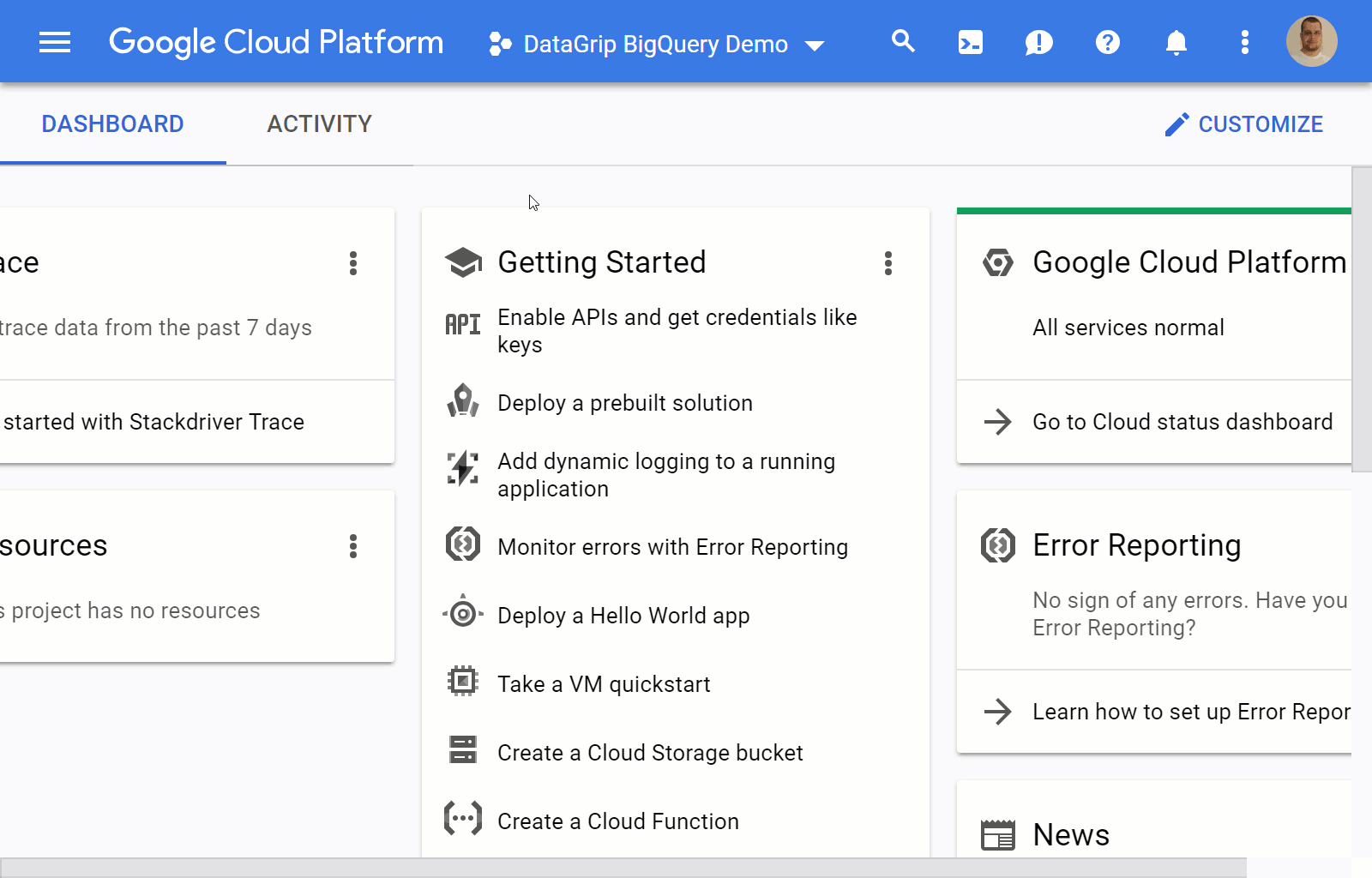Expand the DataGrip BigQuery Demo project selector
1372x878 pixels.
pos(656,44)
